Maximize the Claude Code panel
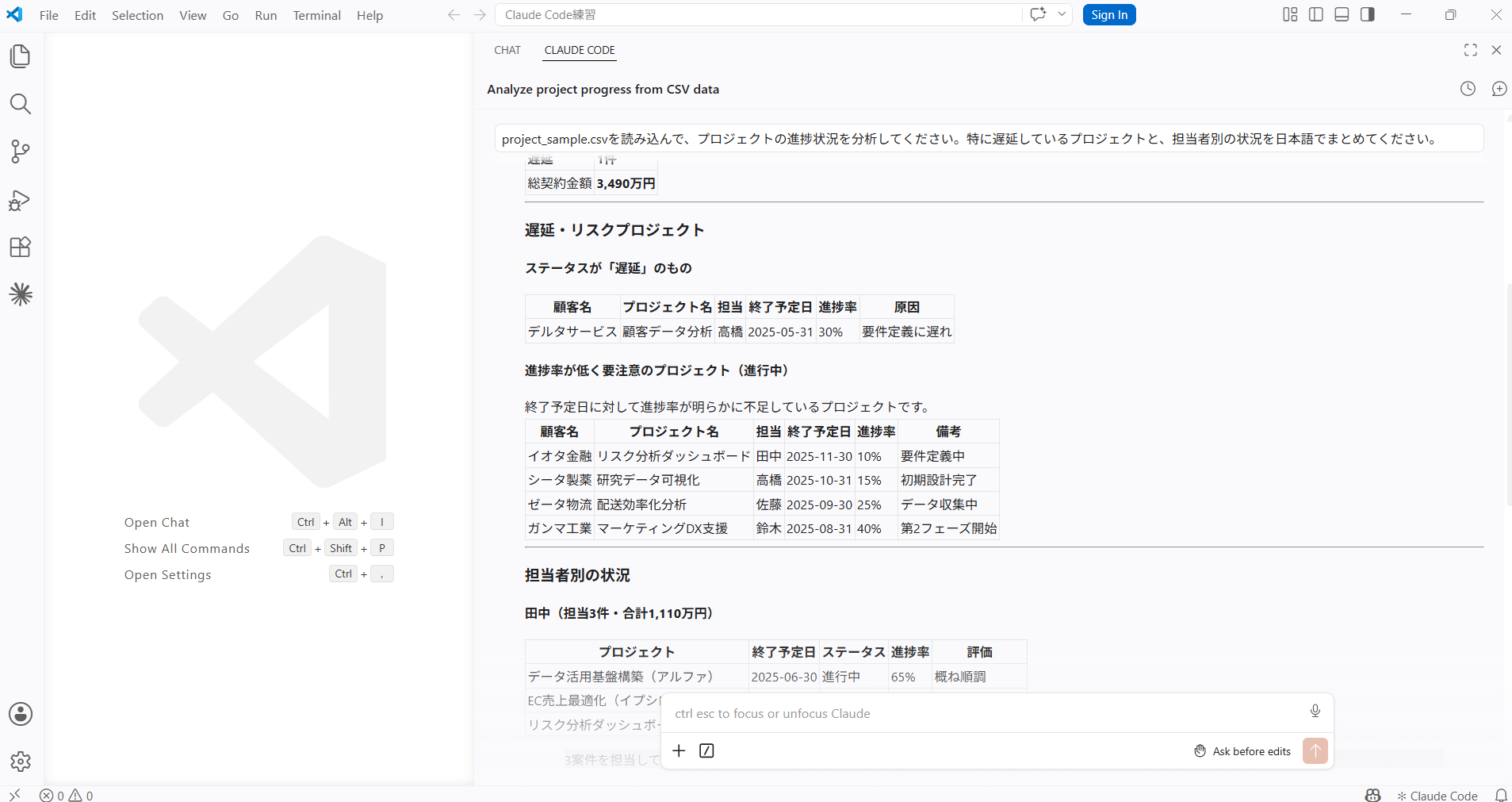Image resolution: width=1512 pixels, height=802 pixels. (1471, 50)
